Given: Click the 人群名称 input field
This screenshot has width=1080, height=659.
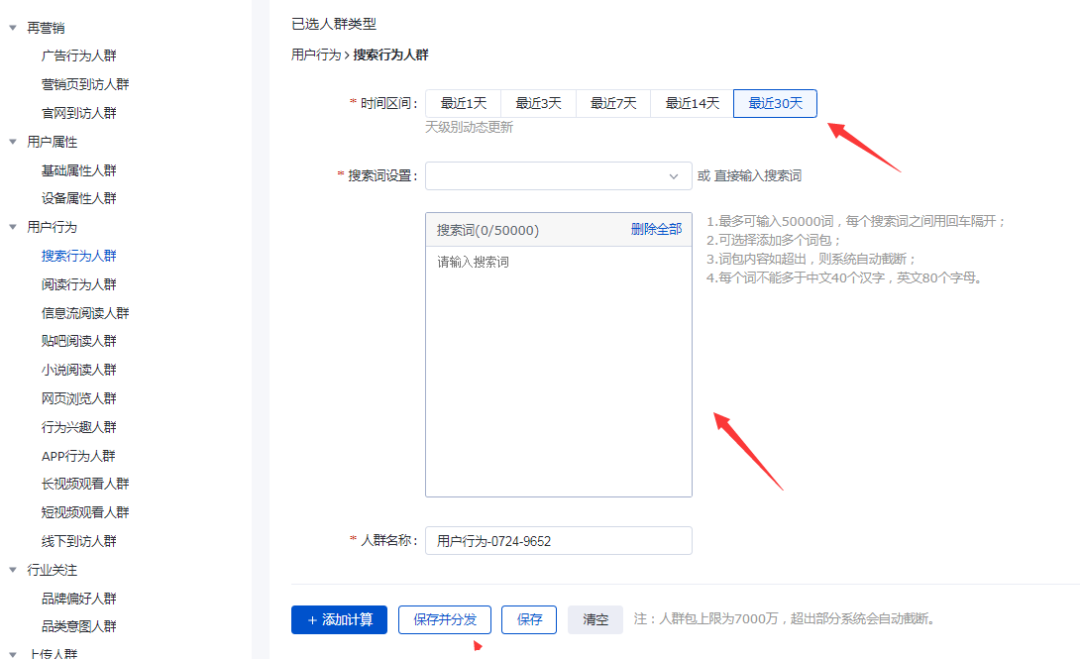Looking at the screenshot, I should pyautogui.click(x=559, y=541).
